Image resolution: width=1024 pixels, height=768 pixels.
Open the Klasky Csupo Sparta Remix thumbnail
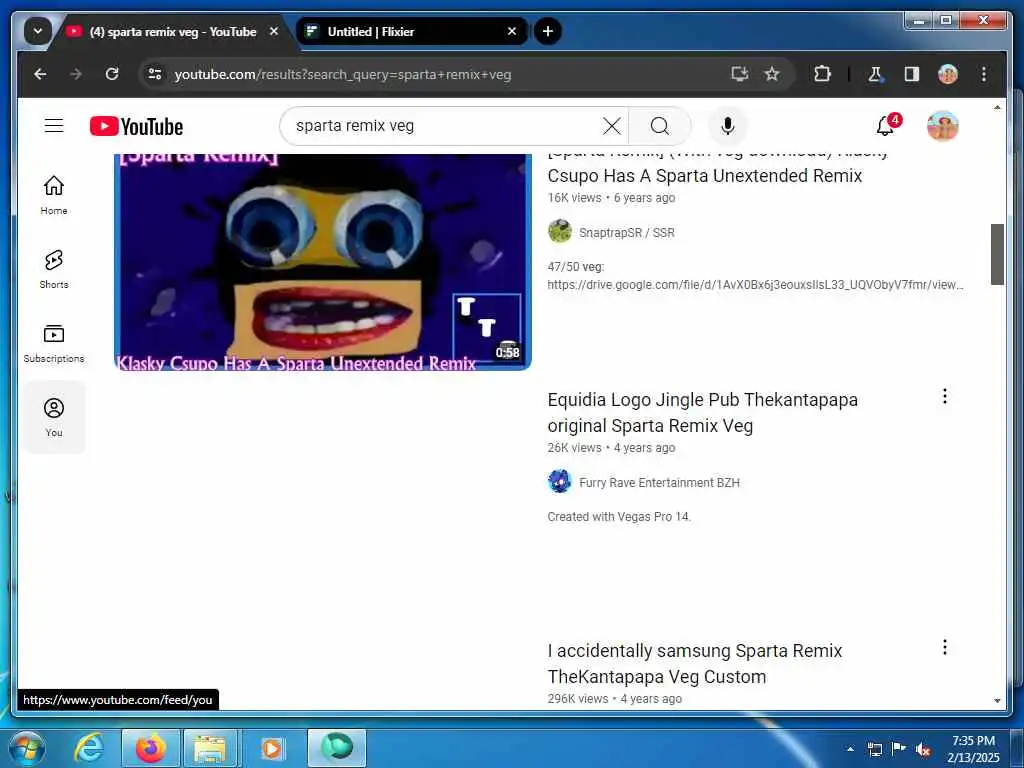tap(323, 262)
